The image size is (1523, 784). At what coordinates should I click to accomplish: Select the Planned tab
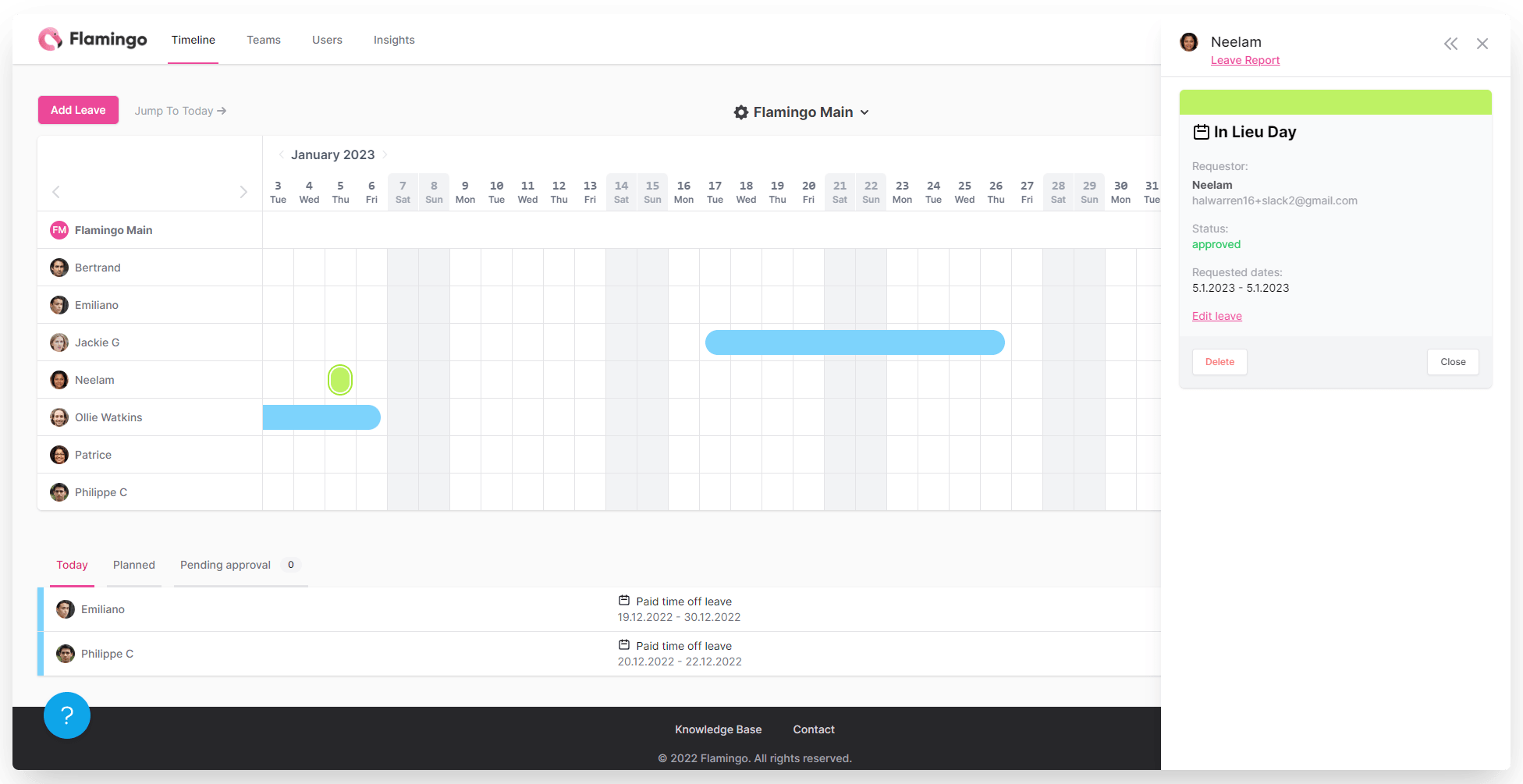[x=134, y=565]
